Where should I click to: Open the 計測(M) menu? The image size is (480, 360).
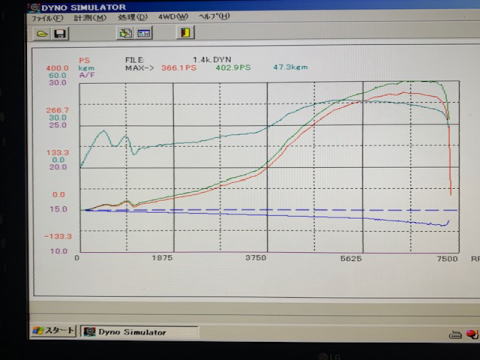tap(90, 18)
